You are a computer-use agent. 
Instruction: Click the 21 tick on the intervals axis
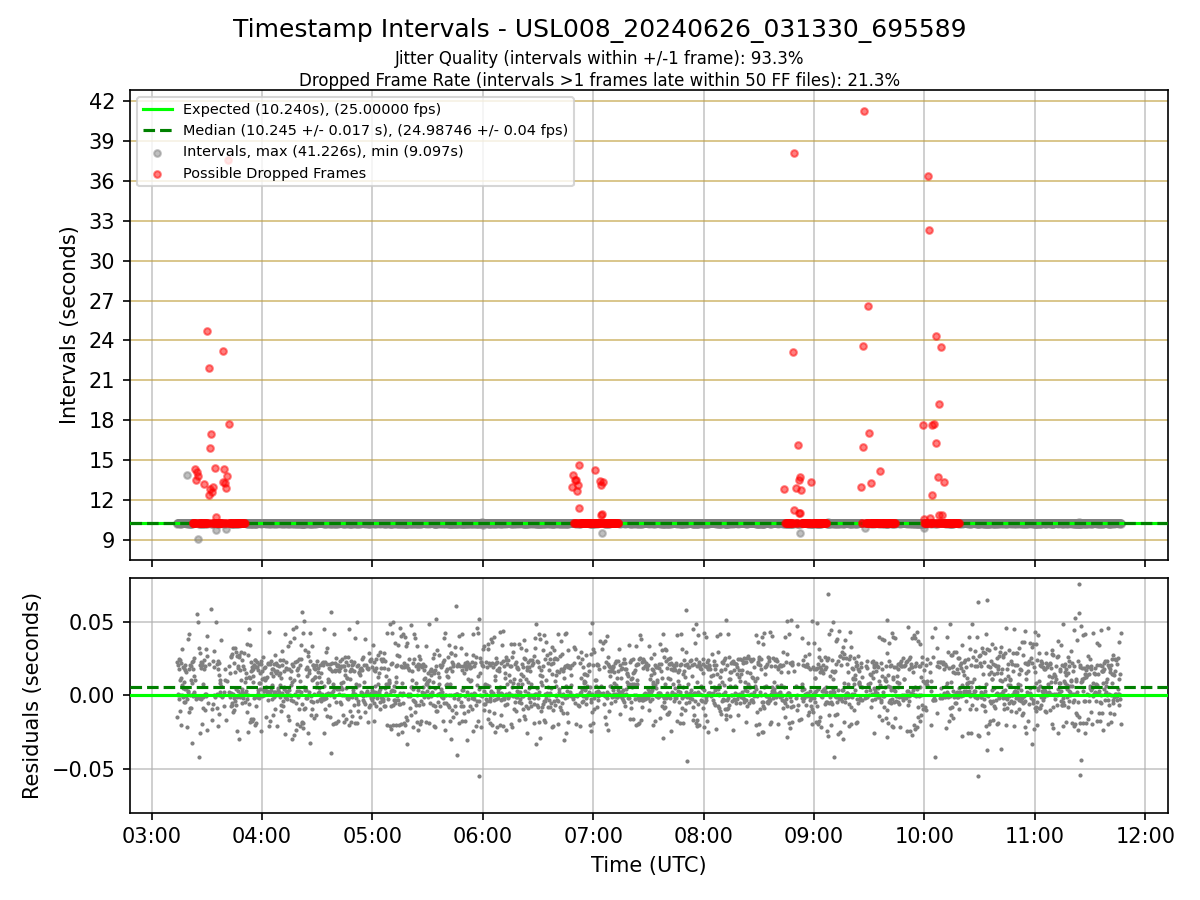(x=102, y=381)
